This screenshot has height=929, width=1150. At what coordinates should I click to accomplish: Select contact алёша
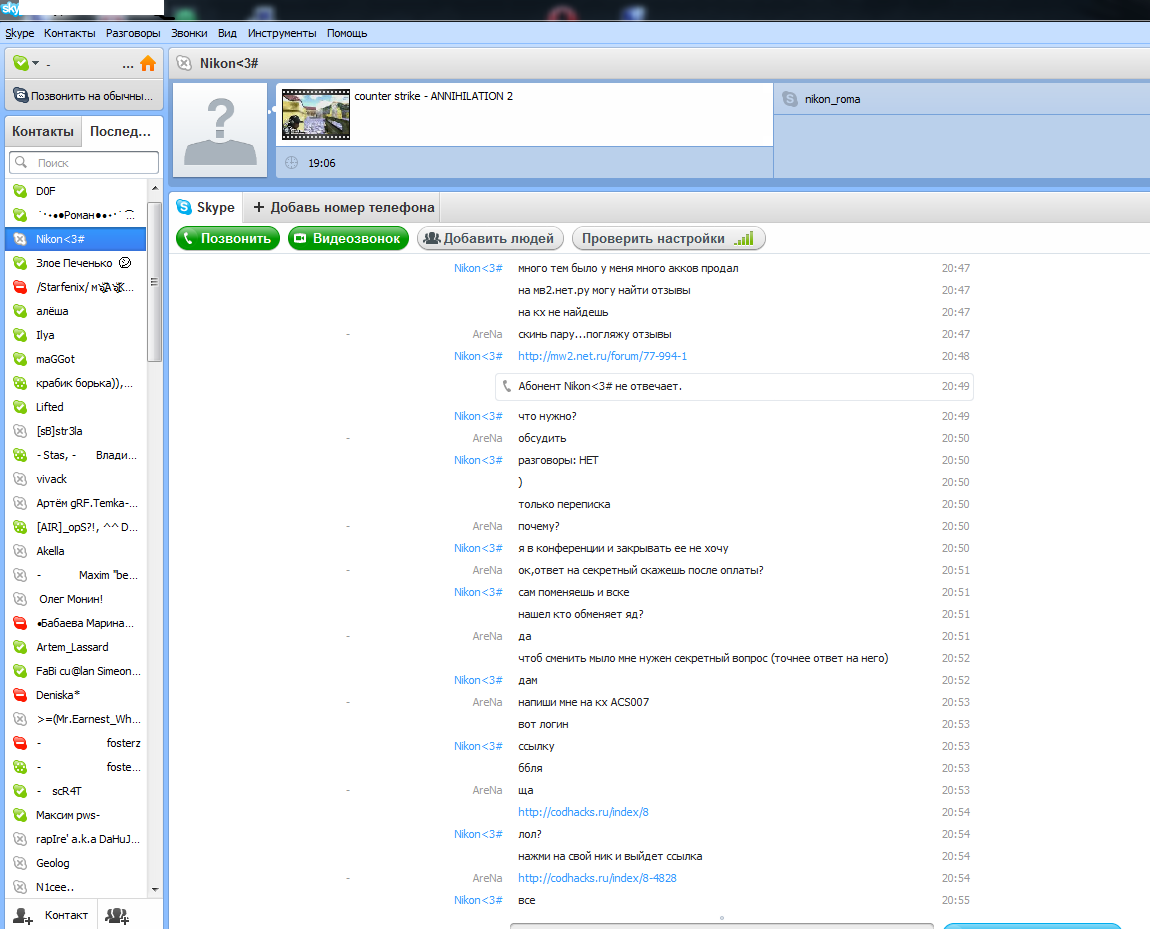coord(76,311)
